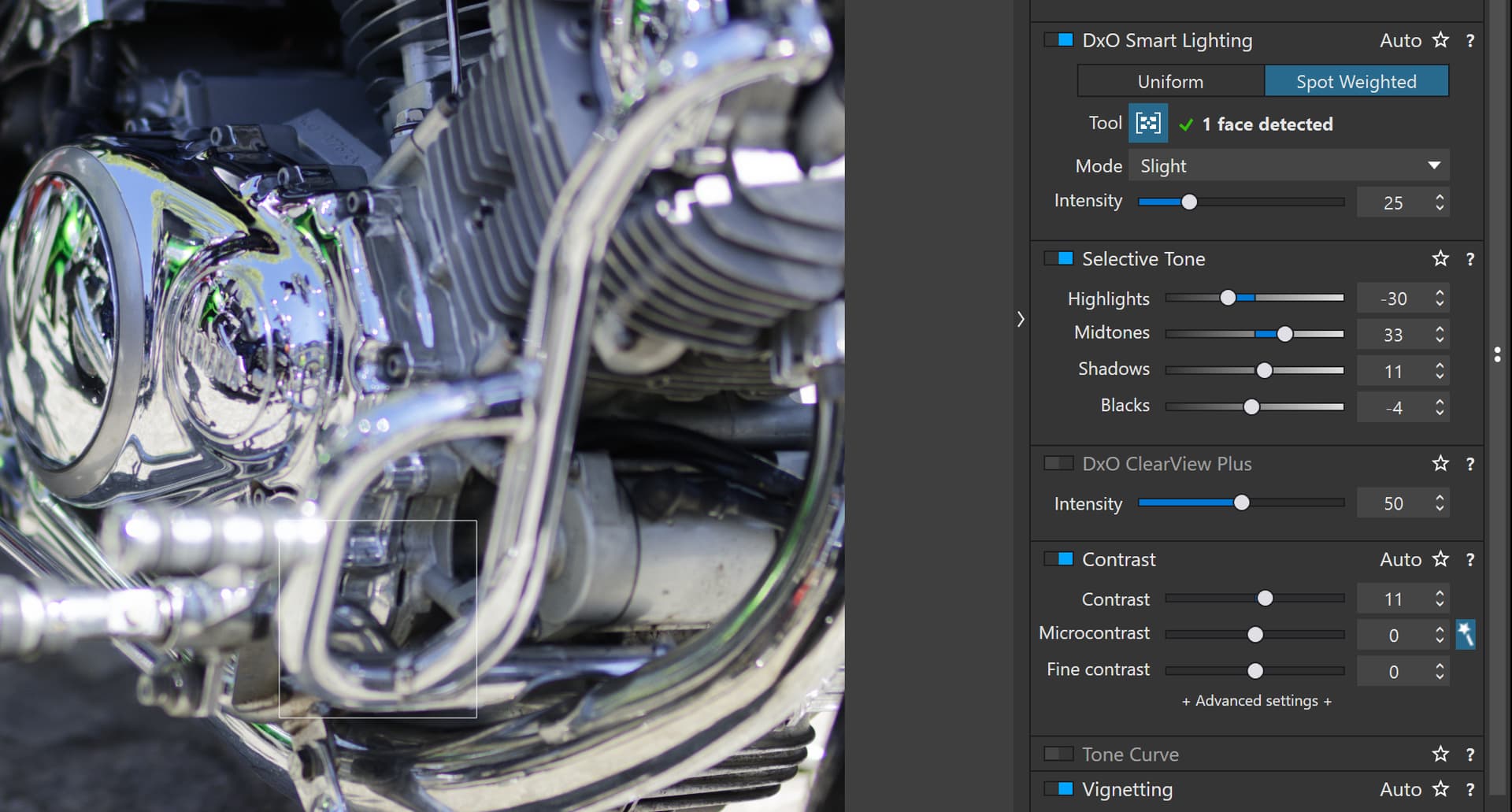Click the Microcontrast magic wand icon
The image size is (1512, 812).
[x=1465, y=634]
